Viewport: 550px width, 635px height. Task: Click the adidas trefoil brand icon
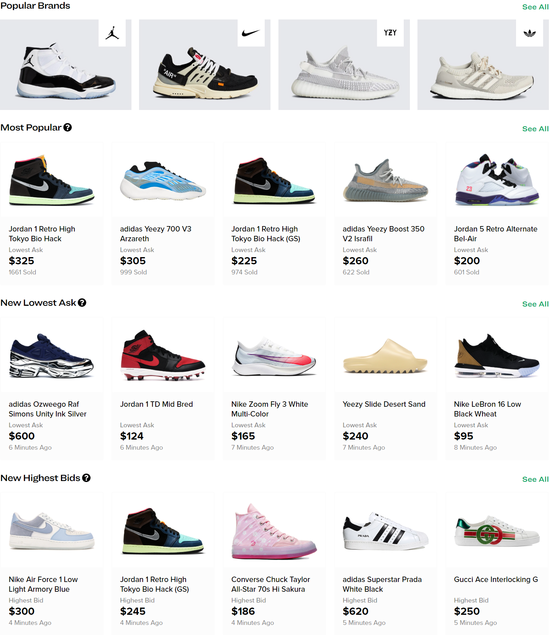529,33
